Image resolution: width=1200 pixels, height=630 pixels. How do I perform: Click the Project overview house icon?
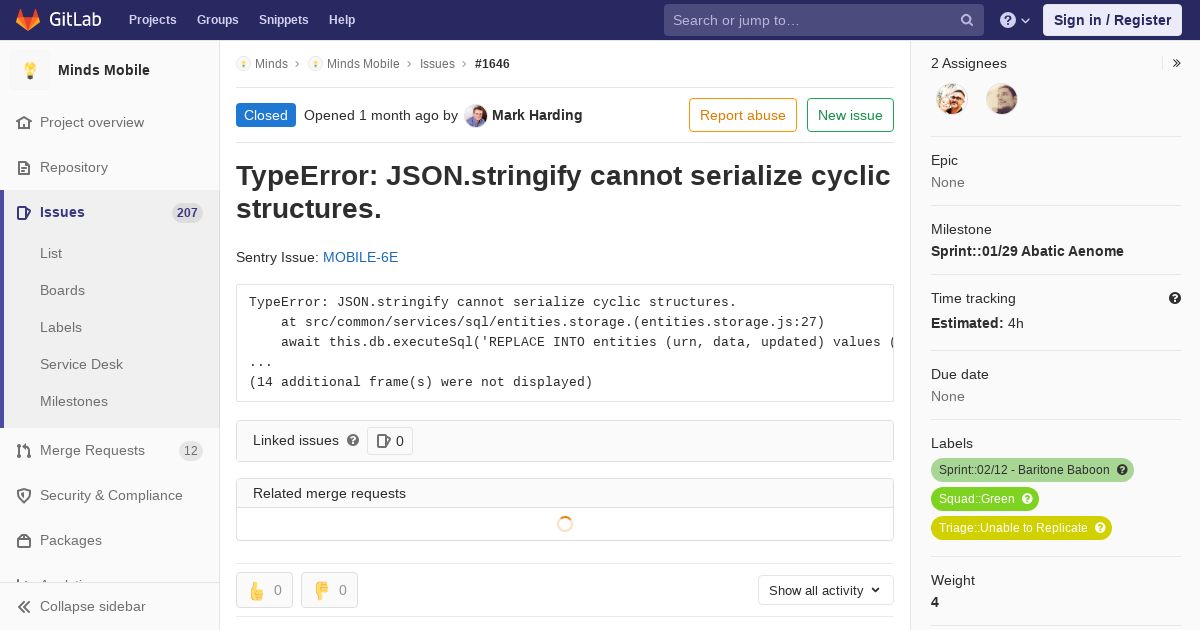[x=24, y=122]
